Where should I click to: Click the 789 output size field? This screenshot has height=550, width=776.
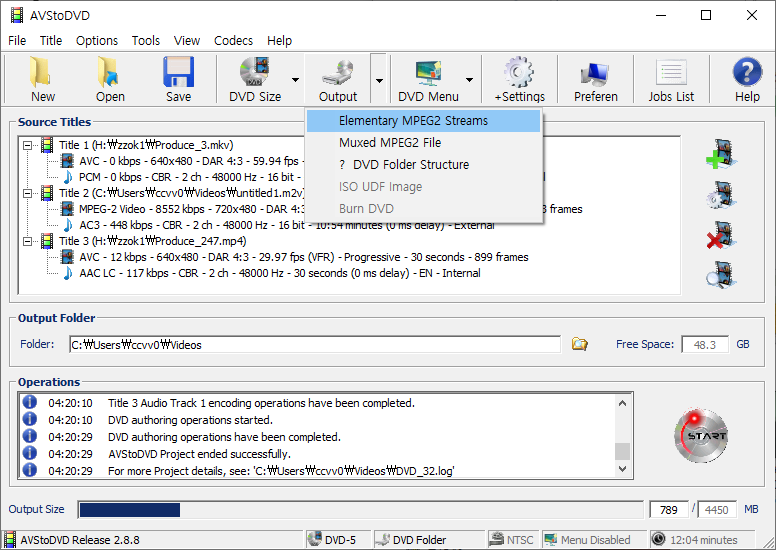(x=669, y=509)
